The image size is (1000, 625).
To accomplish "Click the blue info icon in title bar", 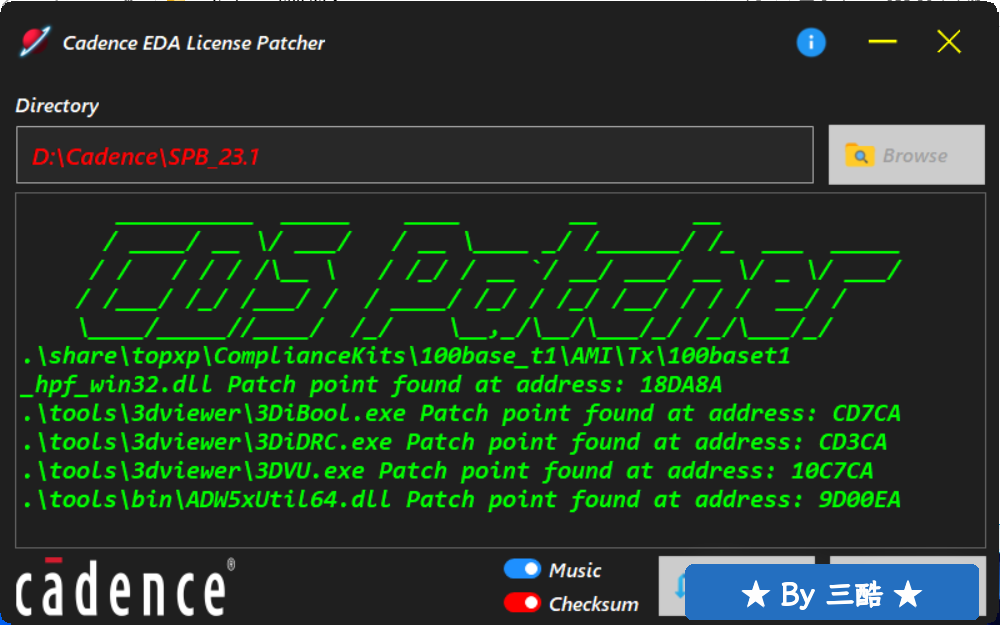I will [x=811, y=43].
